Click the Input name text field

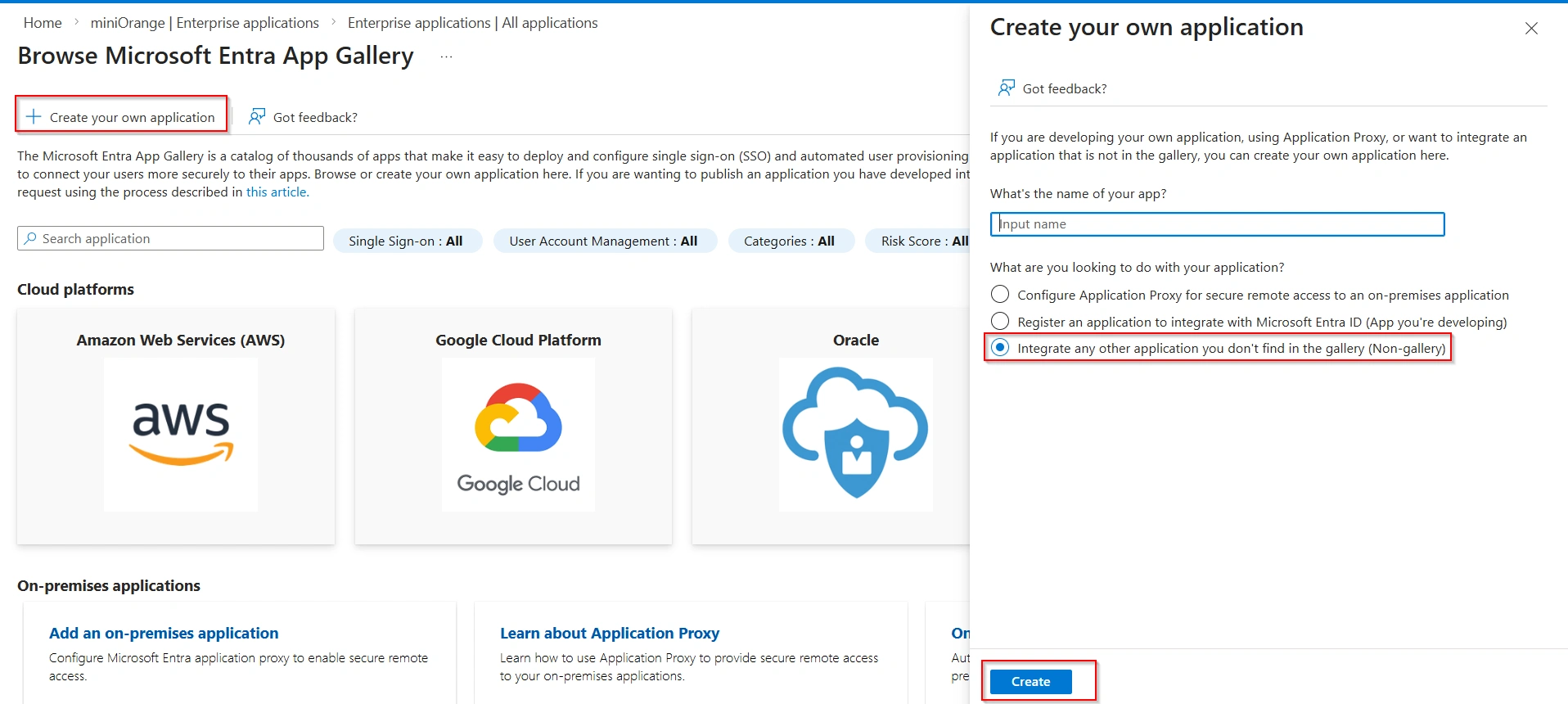pyautogui.click(x=1217, y=224)
